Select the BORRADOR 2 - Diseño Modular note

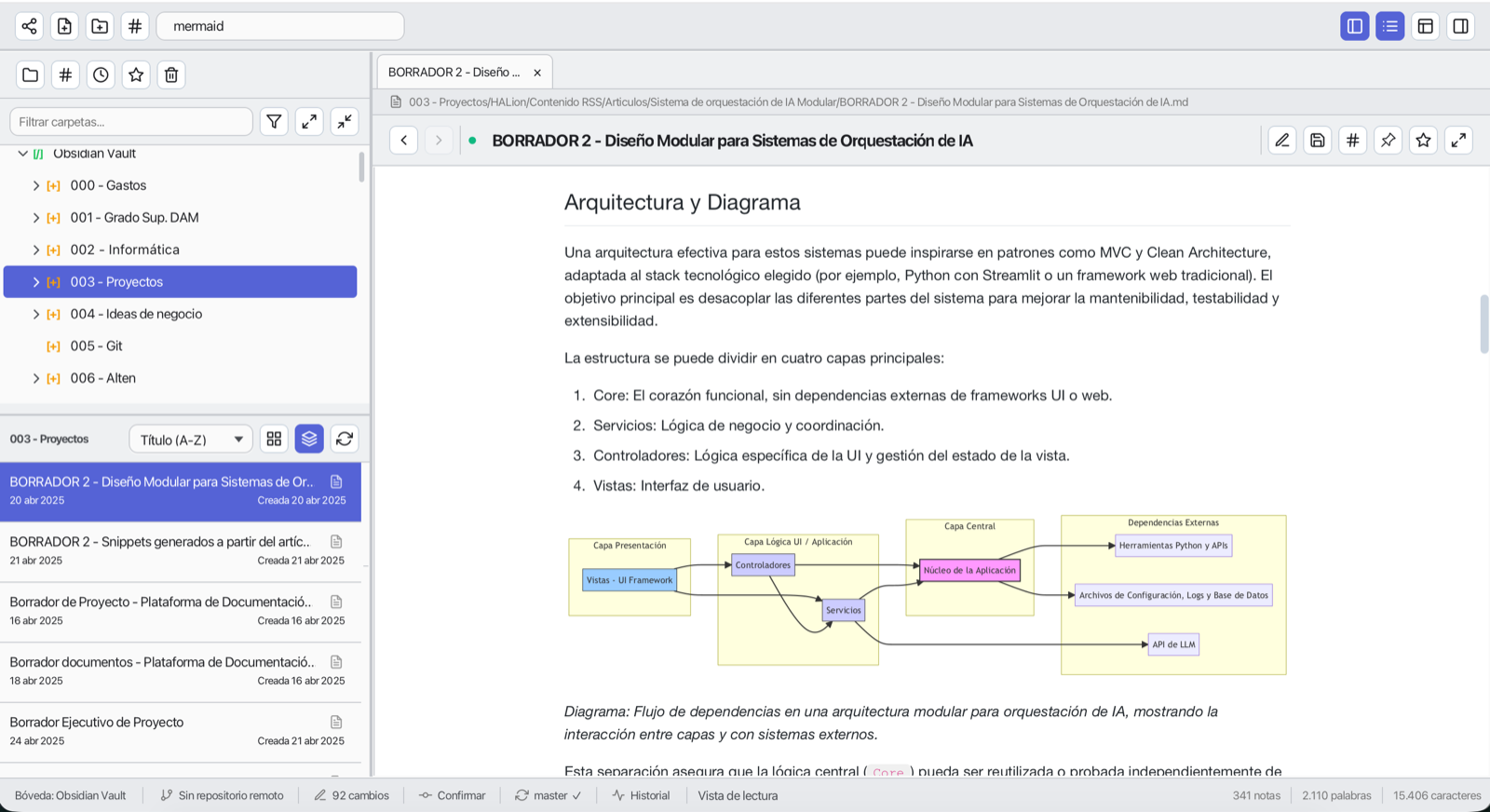pos(180,491)
